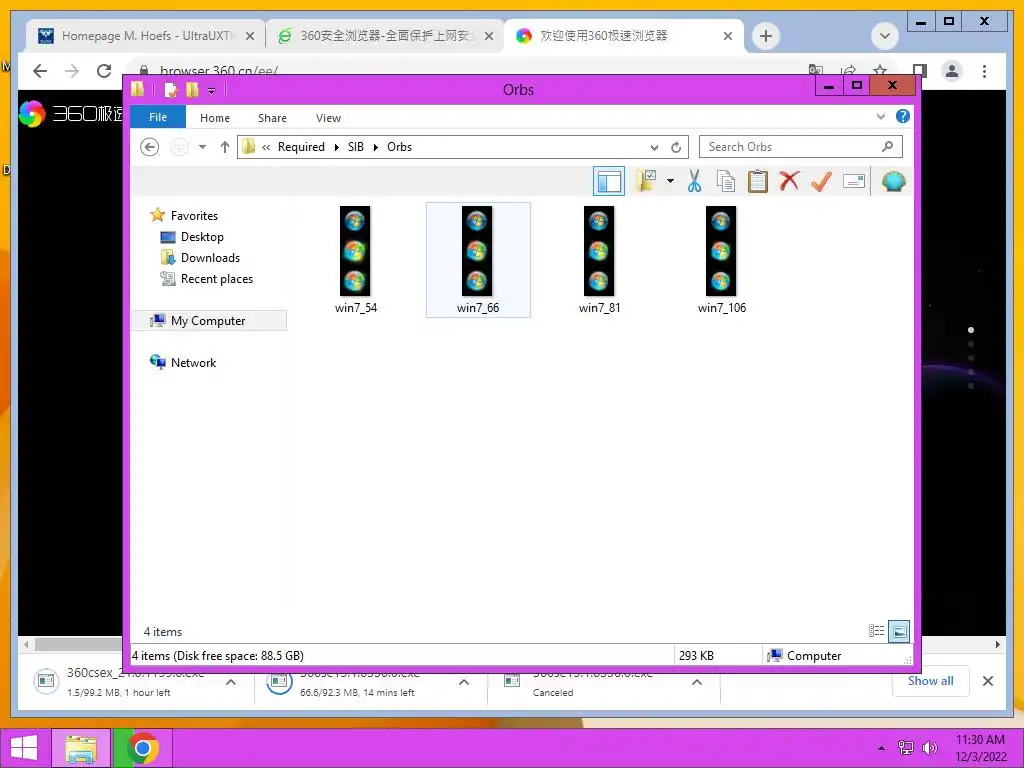Click browser back arrow button
This screenshot has width=1024, height=768.
coord(40,71)
